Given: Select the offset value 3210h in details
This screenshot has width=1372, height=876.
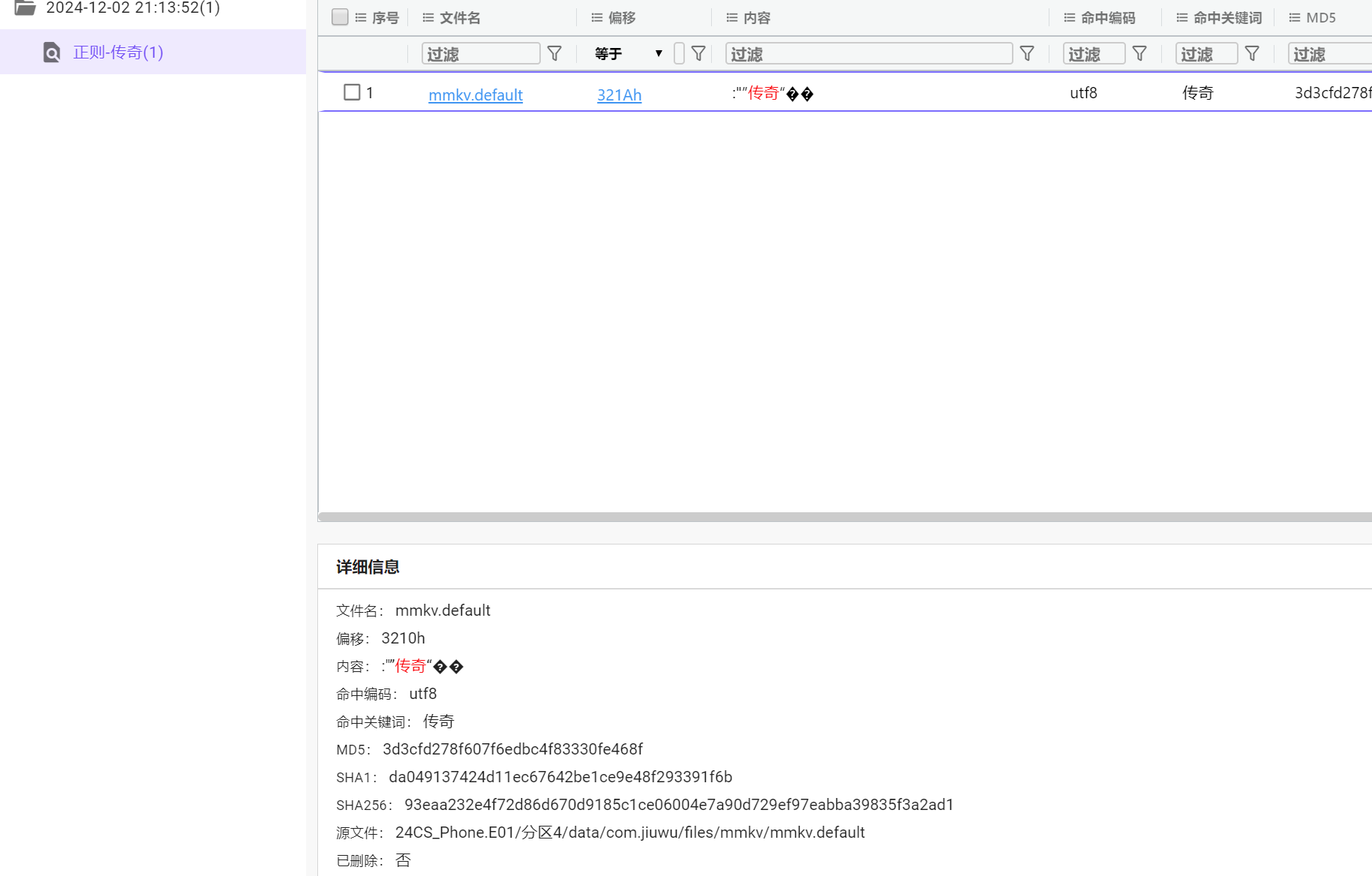Looking at the screenshot, I should 403,638.
